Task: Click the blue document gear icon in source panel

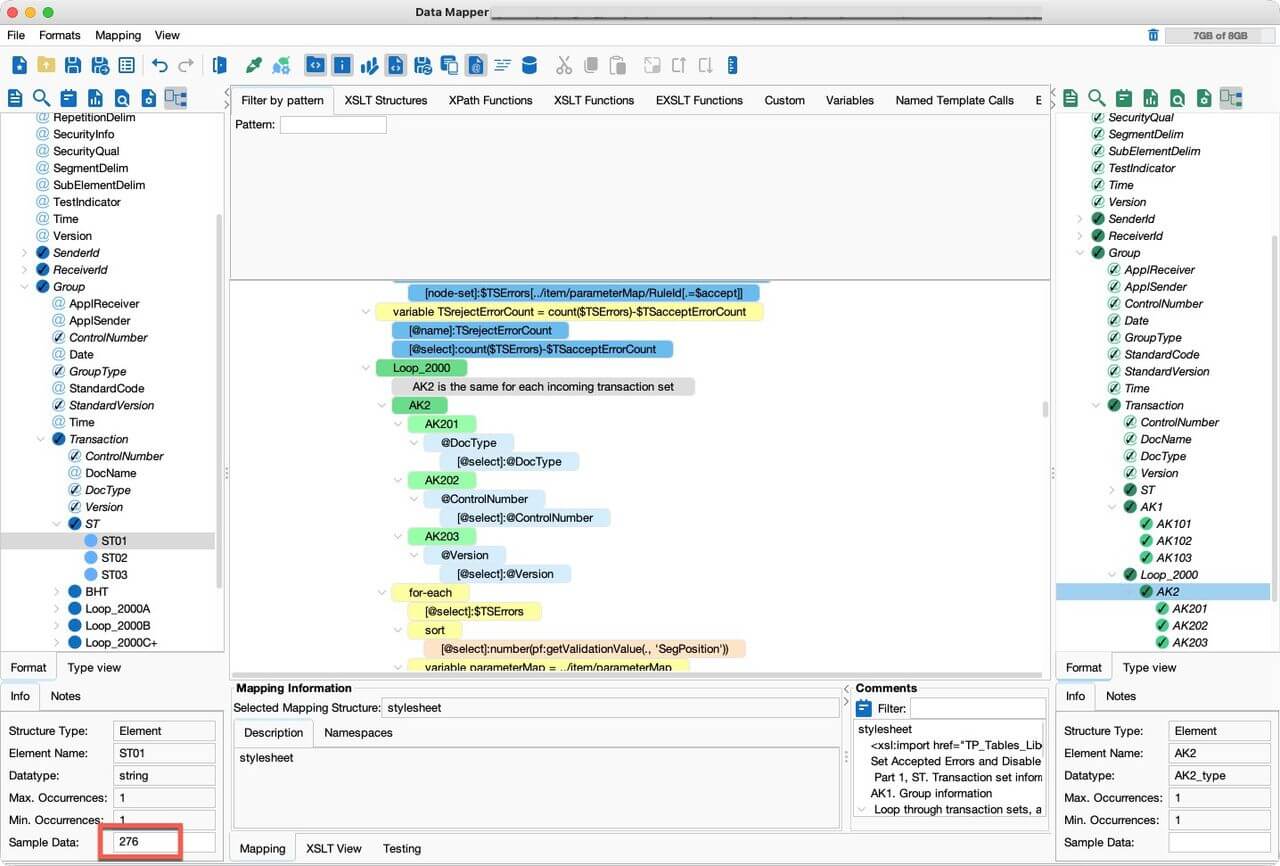Action: 148,98
